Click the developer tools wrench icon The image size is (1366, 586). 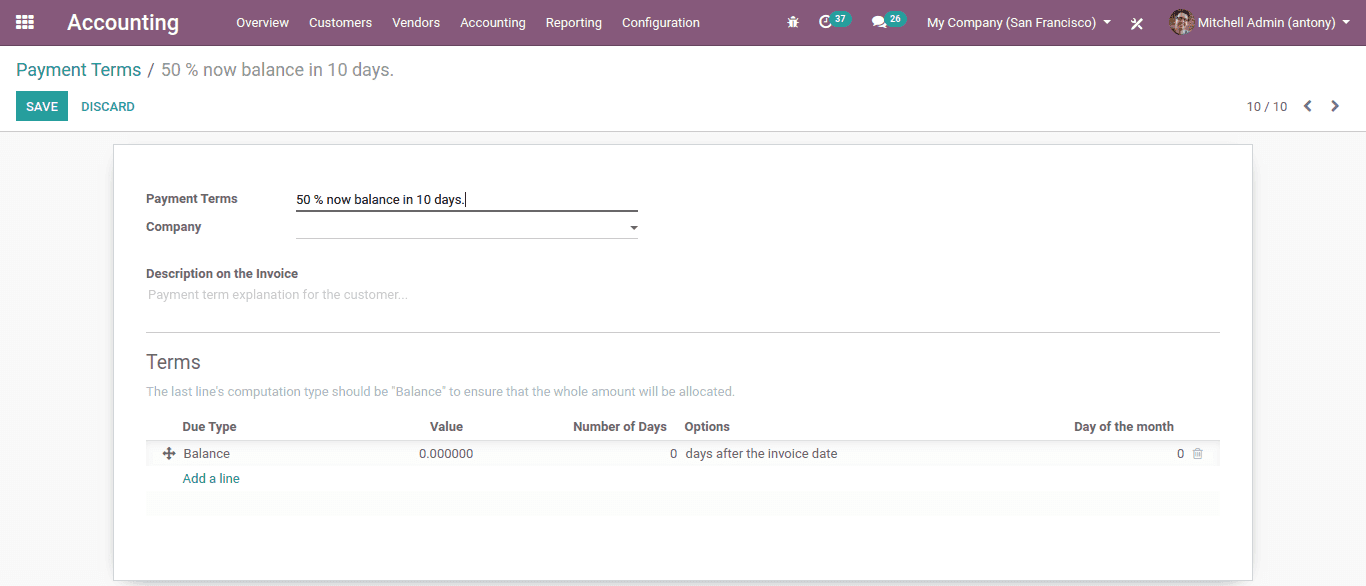[x=1137, y=23]
